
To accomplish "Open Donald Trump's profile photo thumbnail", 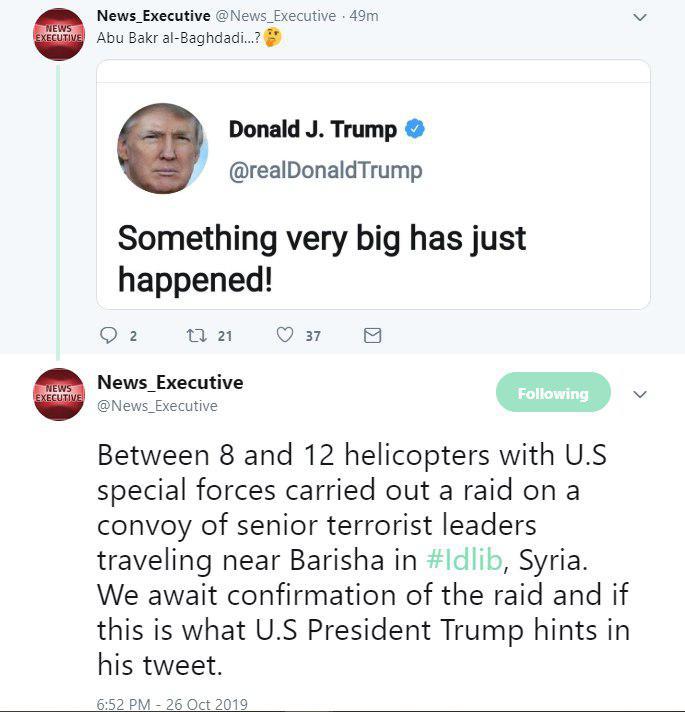I will (163, 148).
